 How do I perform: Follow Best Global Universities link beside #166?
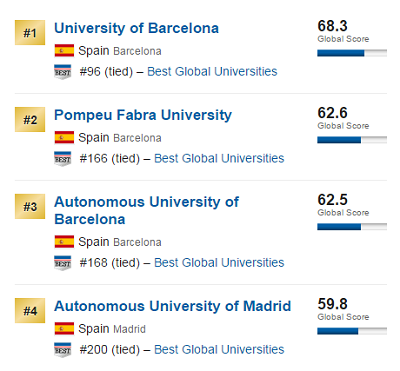[x=219, y=158]
